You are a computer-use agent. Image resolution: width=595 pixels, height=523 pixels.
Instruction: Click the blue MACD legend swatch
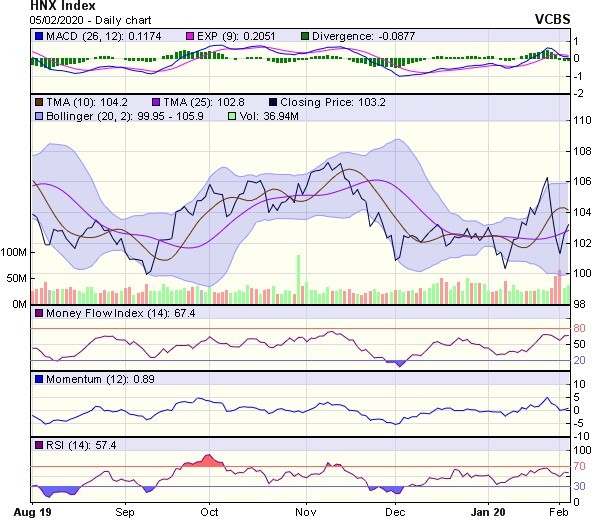39,36
